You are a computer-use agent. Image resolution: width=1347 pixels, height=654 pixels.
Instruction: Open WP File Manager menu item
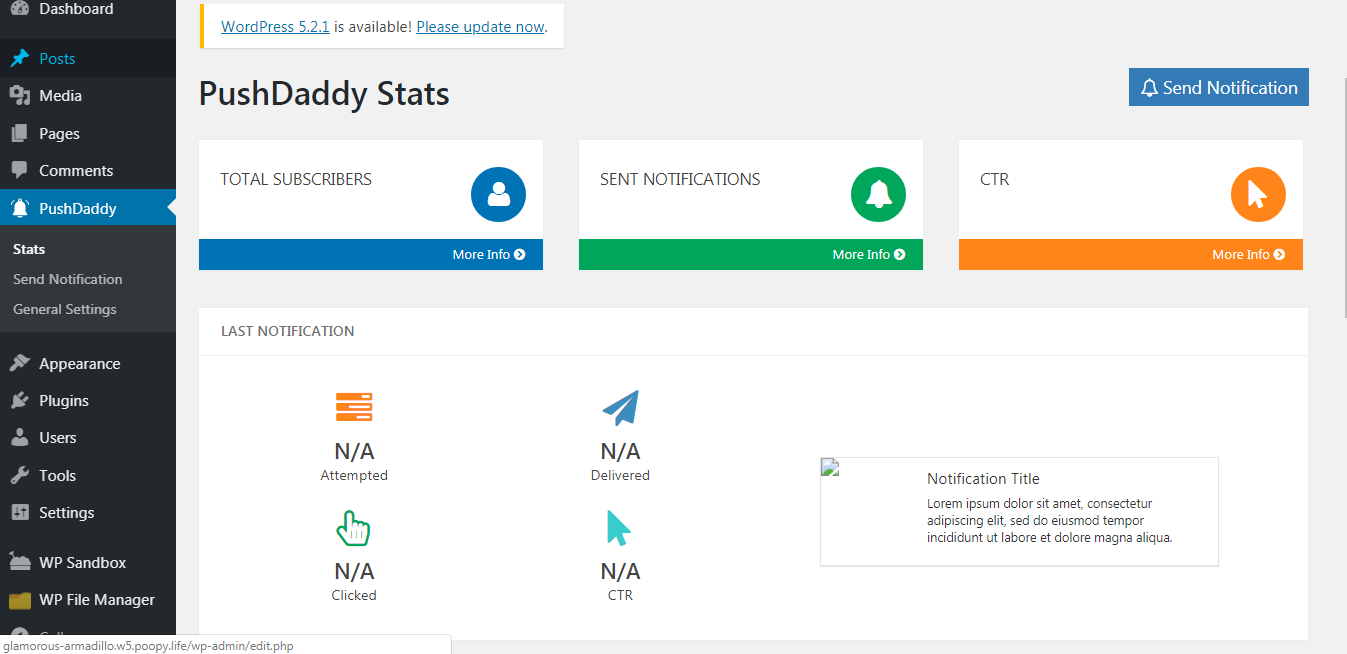click(88, 600)
